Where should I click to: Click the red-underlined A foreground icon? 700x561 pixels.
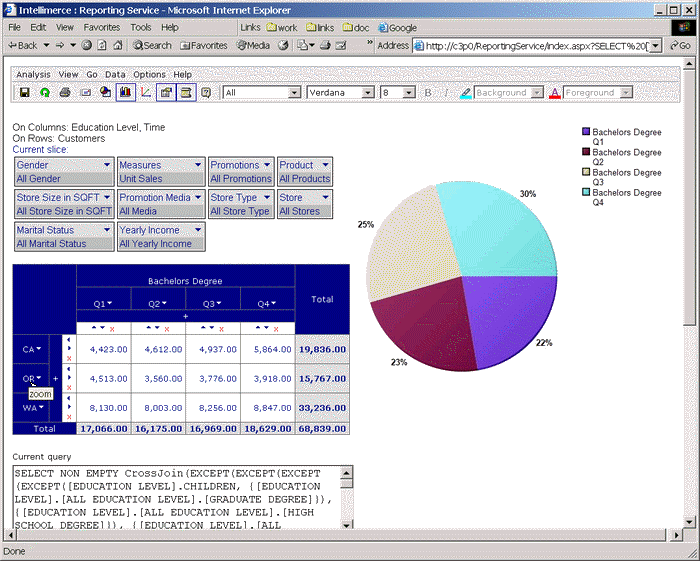(x=554, y=93)
